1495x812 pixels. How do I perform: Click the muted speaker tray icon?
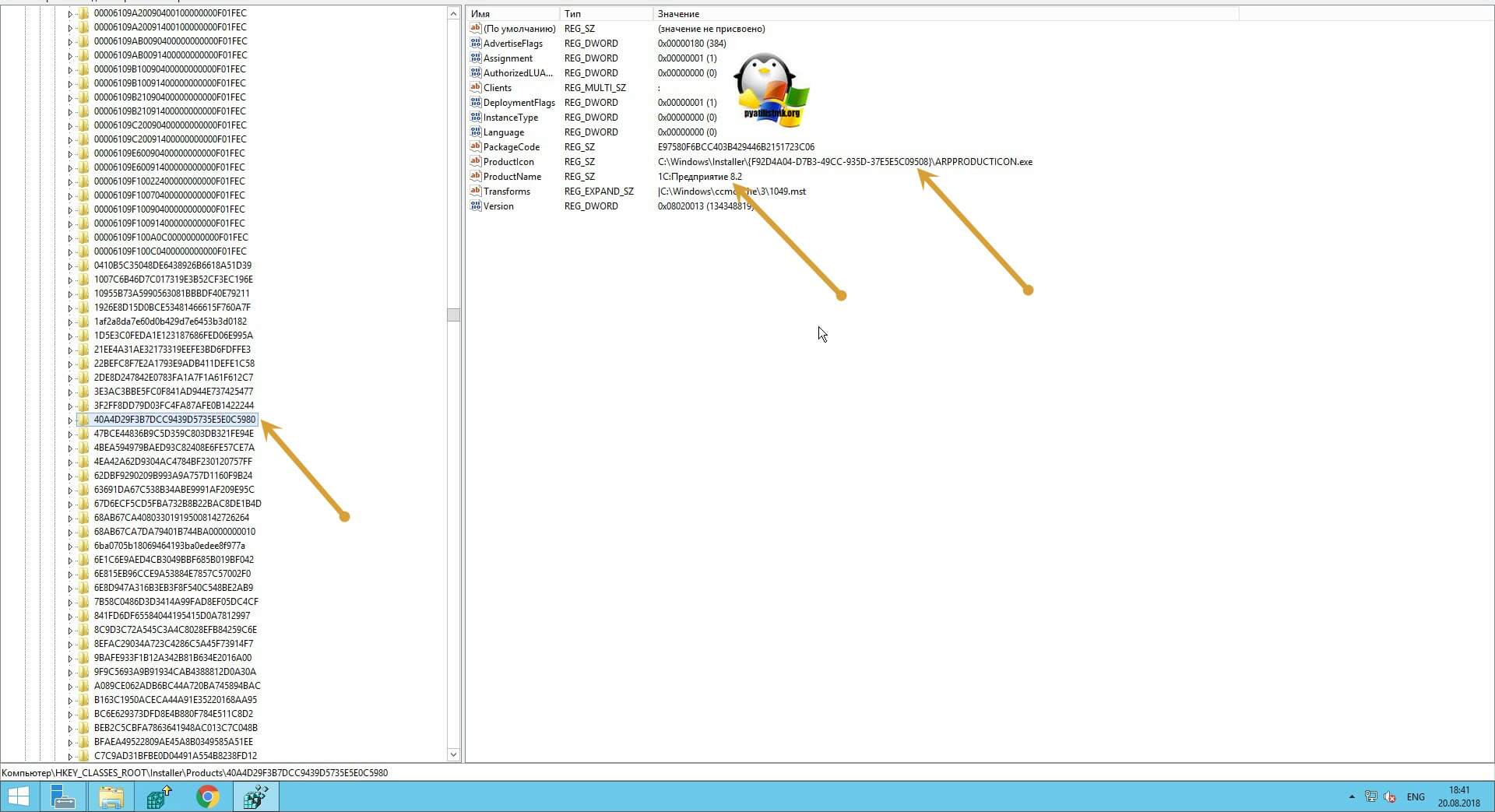point(1389,796)
